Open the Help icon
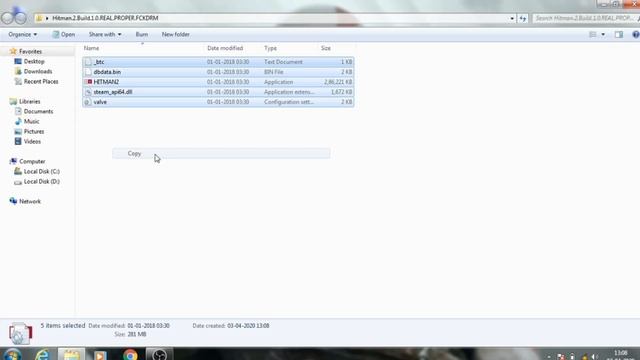The height and width of the screenshot is (360, 640). click(x=636, y=35)
